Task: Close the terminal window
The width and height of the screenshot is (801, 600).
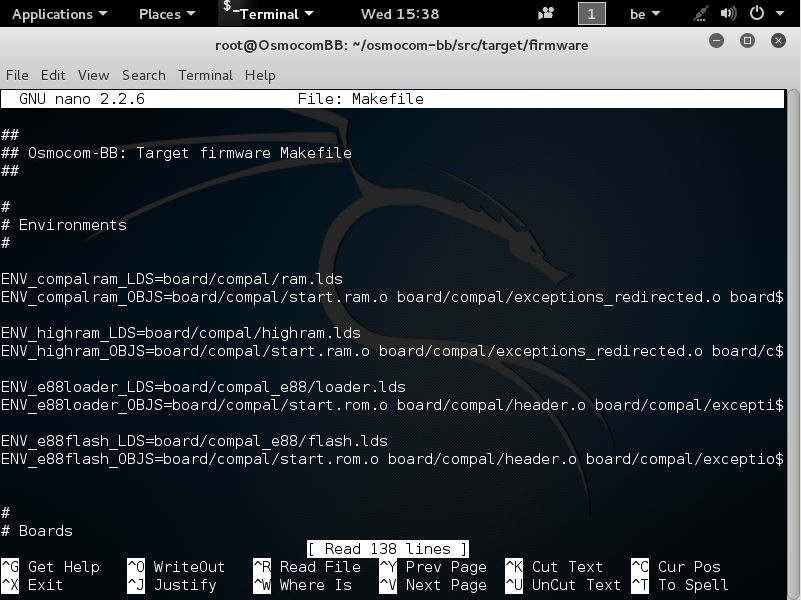Action: (x=778, y=41)
